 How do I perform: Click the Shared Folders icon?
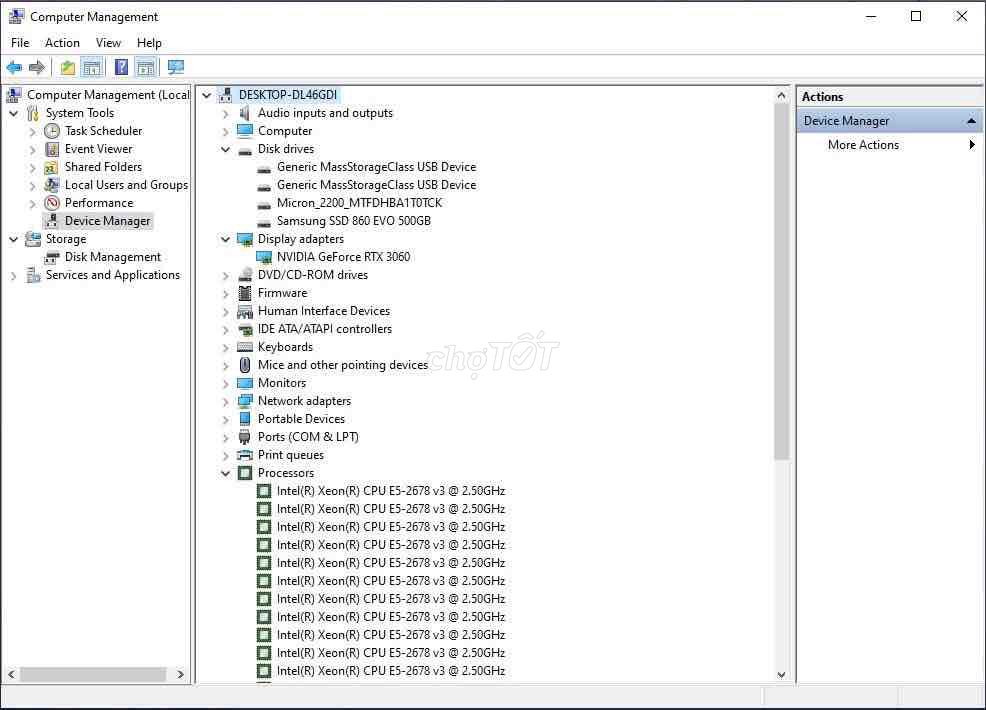click(52, 167)
